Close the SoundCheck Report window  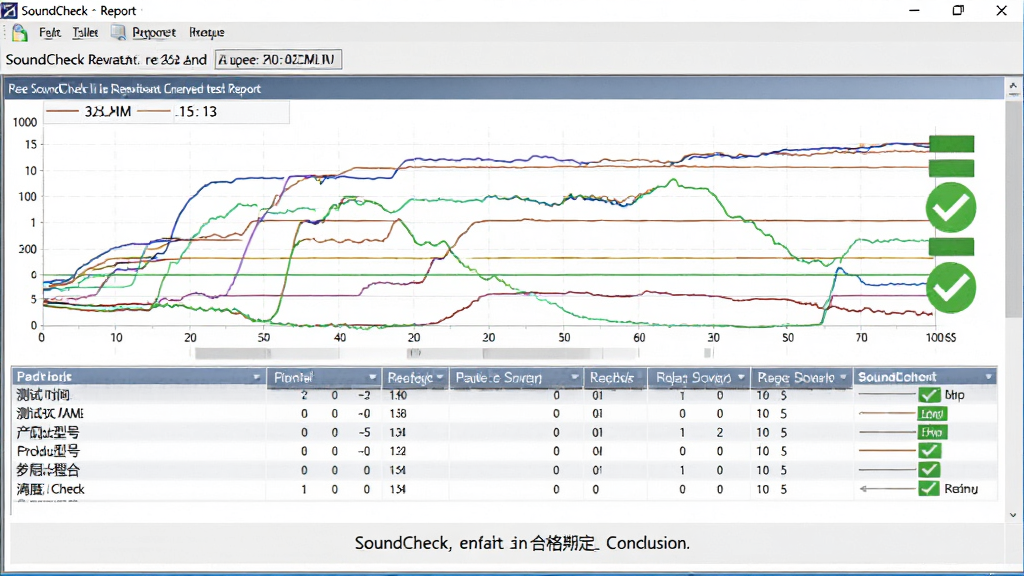1002,10
